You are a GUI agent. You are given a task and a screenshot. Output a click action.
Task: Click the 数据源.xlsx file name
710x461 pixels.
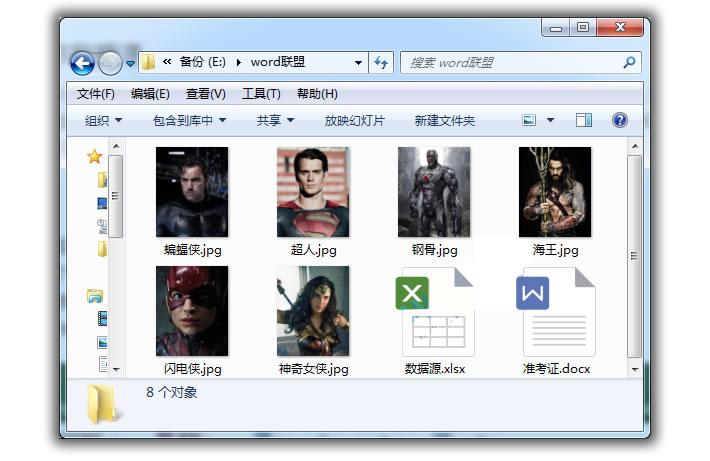click(435, 369)
